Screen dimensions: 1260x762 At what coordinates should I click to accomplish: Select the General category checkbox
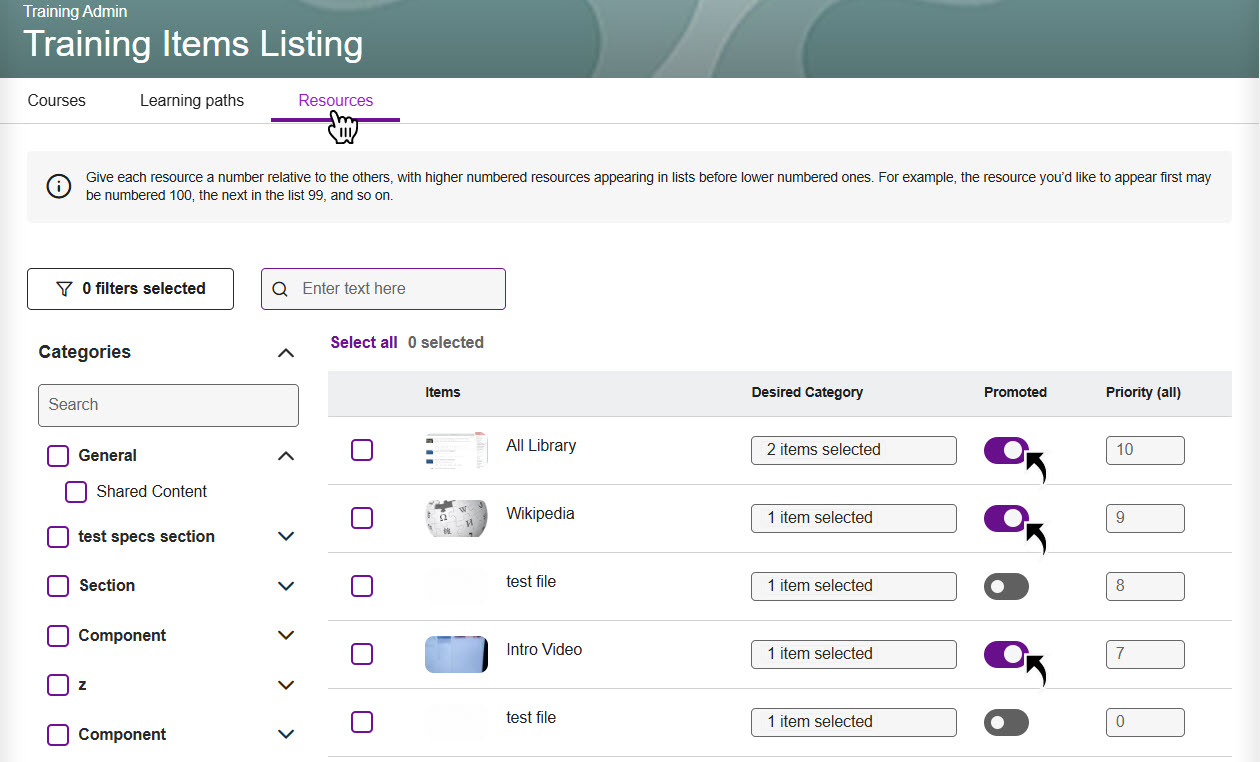tap(58, 456)
